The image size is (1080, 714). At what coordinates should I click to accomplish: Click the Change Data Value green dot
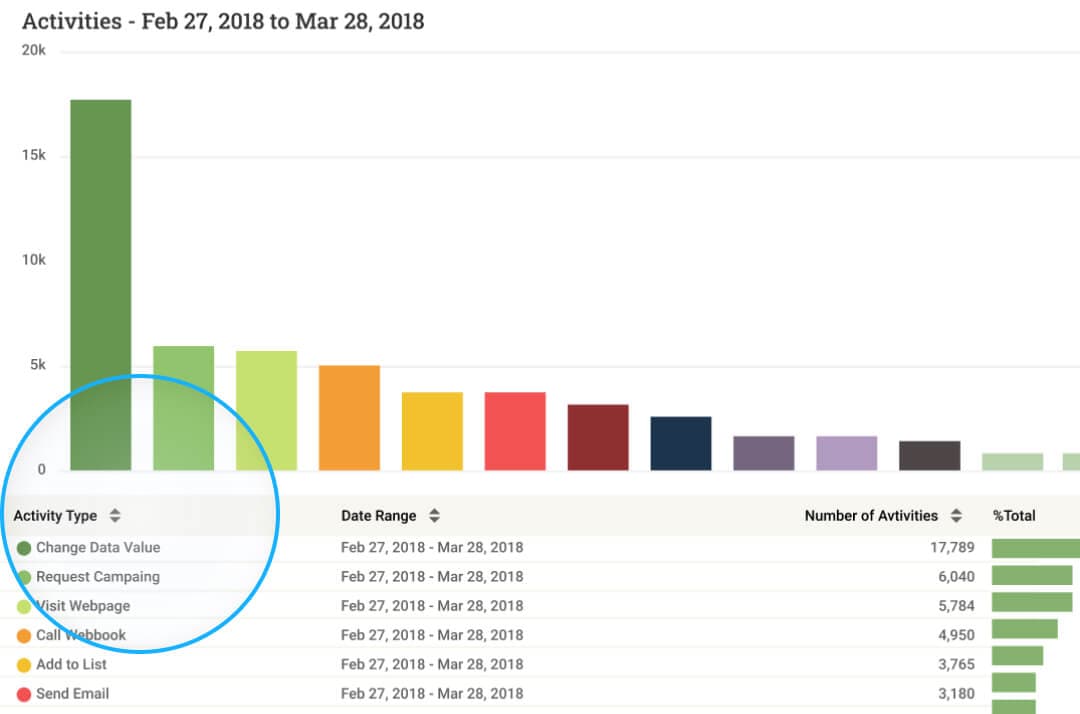pyautogui.click(x=24, y=548)
